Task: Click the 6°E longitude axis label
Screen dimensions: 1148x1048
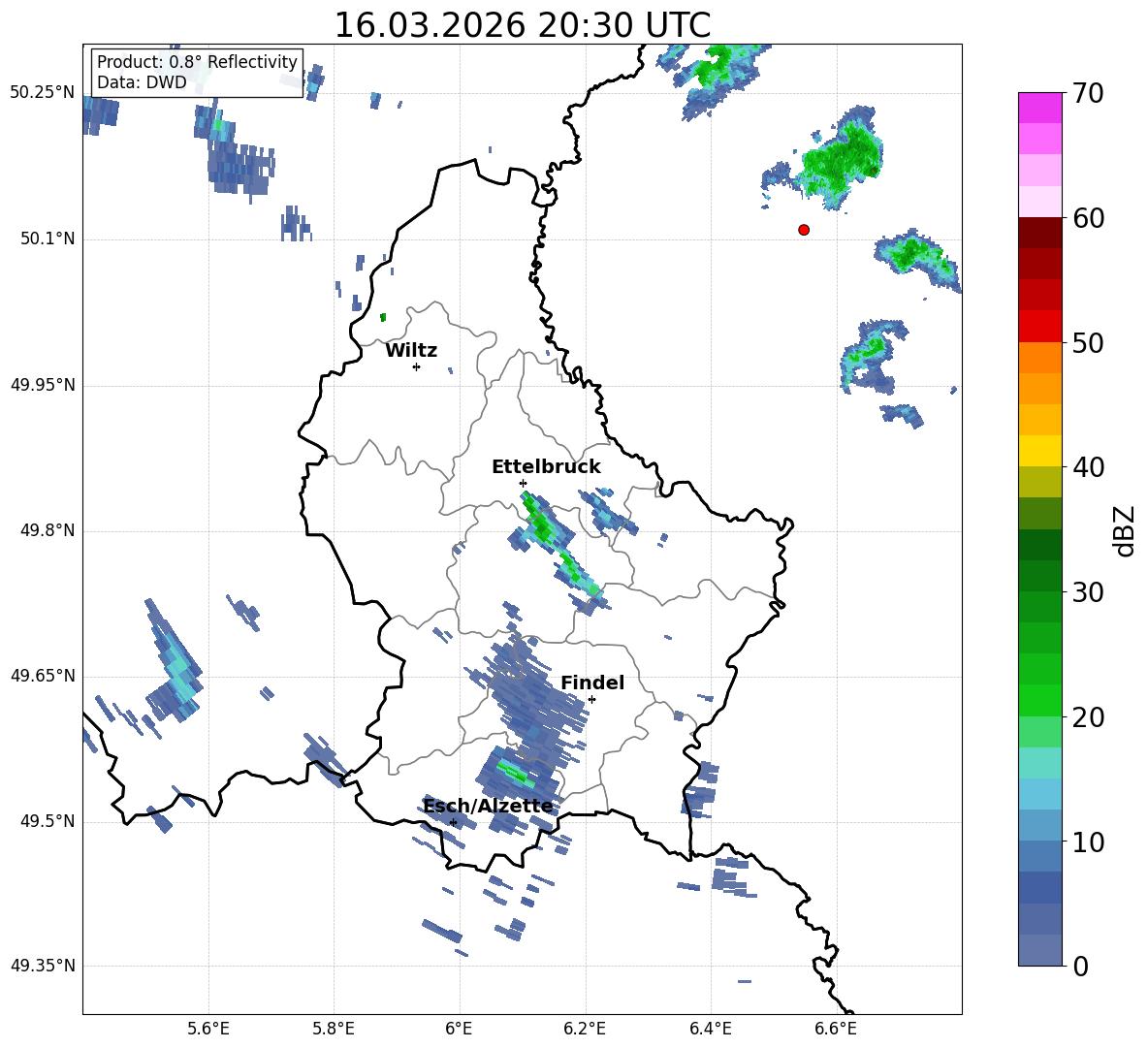Action: 459,1029
